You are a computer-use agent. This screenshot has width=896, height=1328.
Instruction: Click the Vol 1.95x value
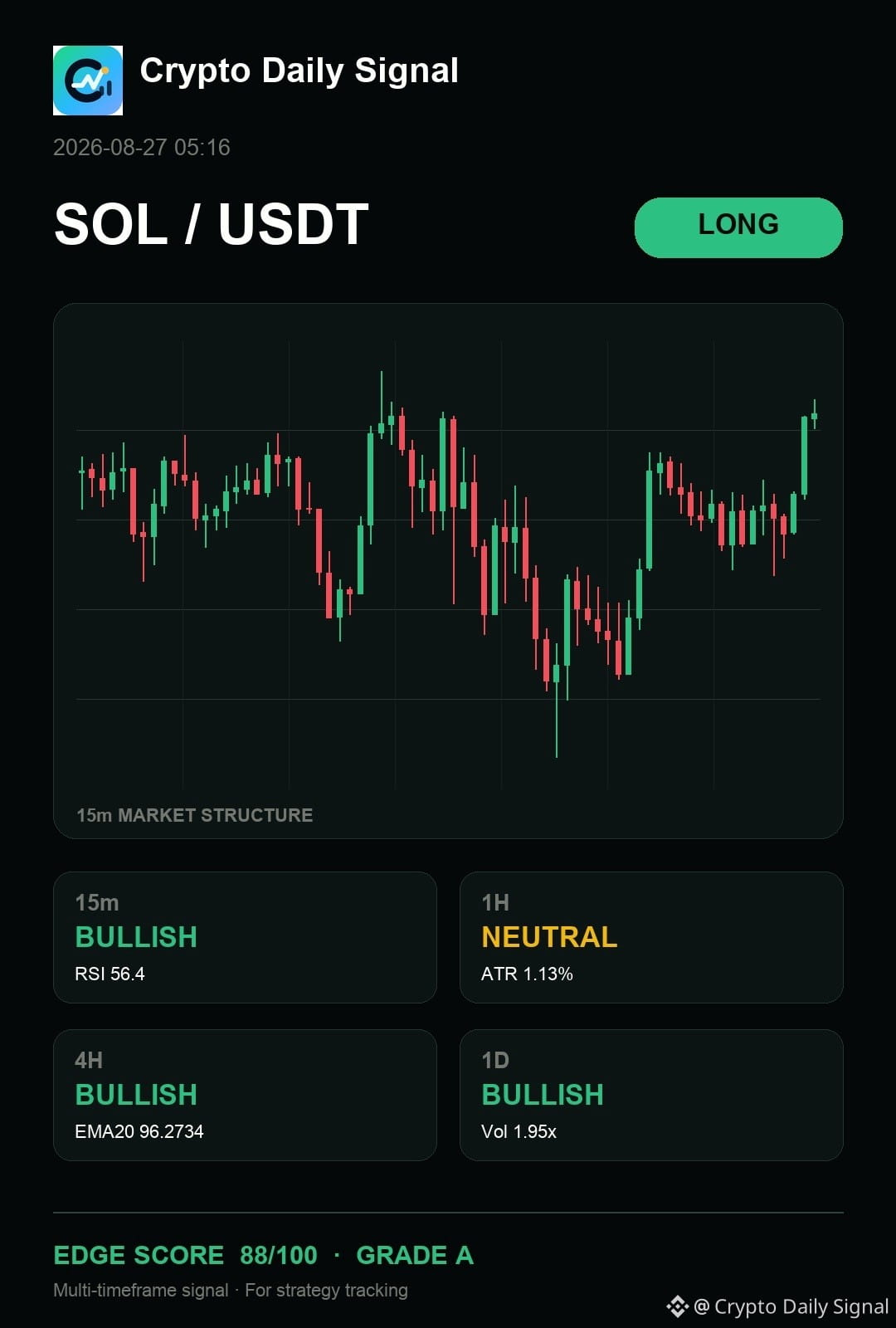[x=519, y=1131]
